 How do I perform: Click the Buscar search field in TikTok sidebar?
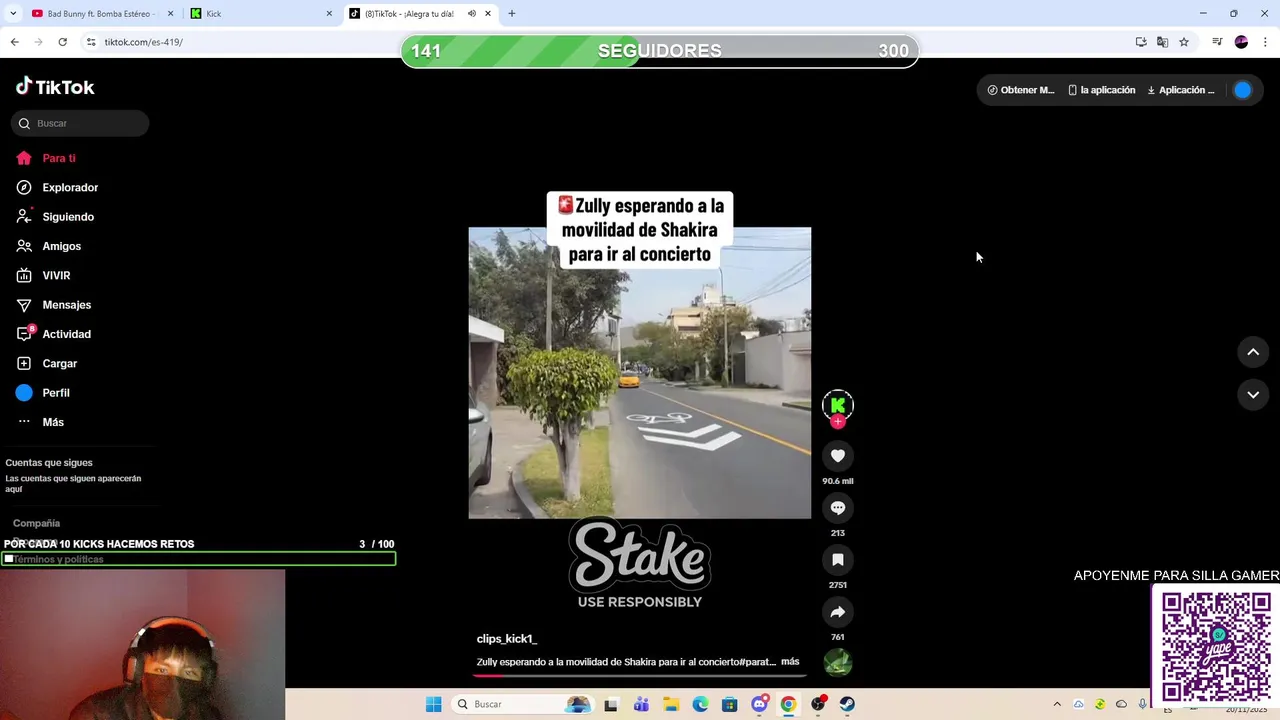pos(80,123)
